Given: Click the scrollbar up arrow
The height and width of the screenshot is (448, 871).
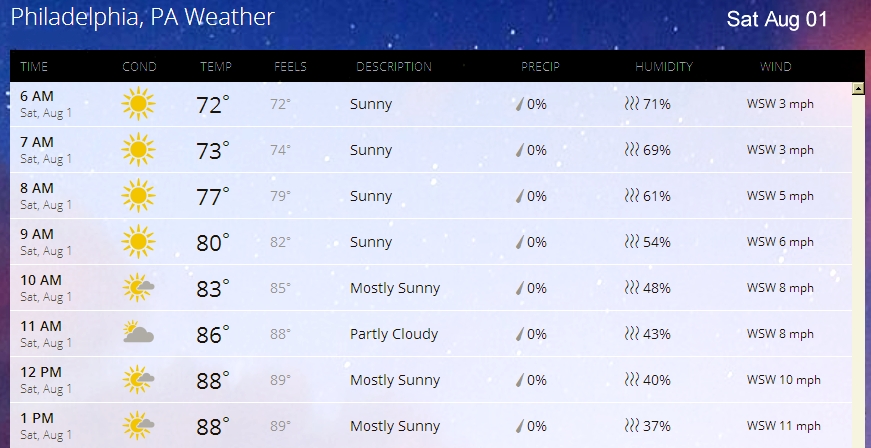Looking at the screenshot, I should 857,89.
